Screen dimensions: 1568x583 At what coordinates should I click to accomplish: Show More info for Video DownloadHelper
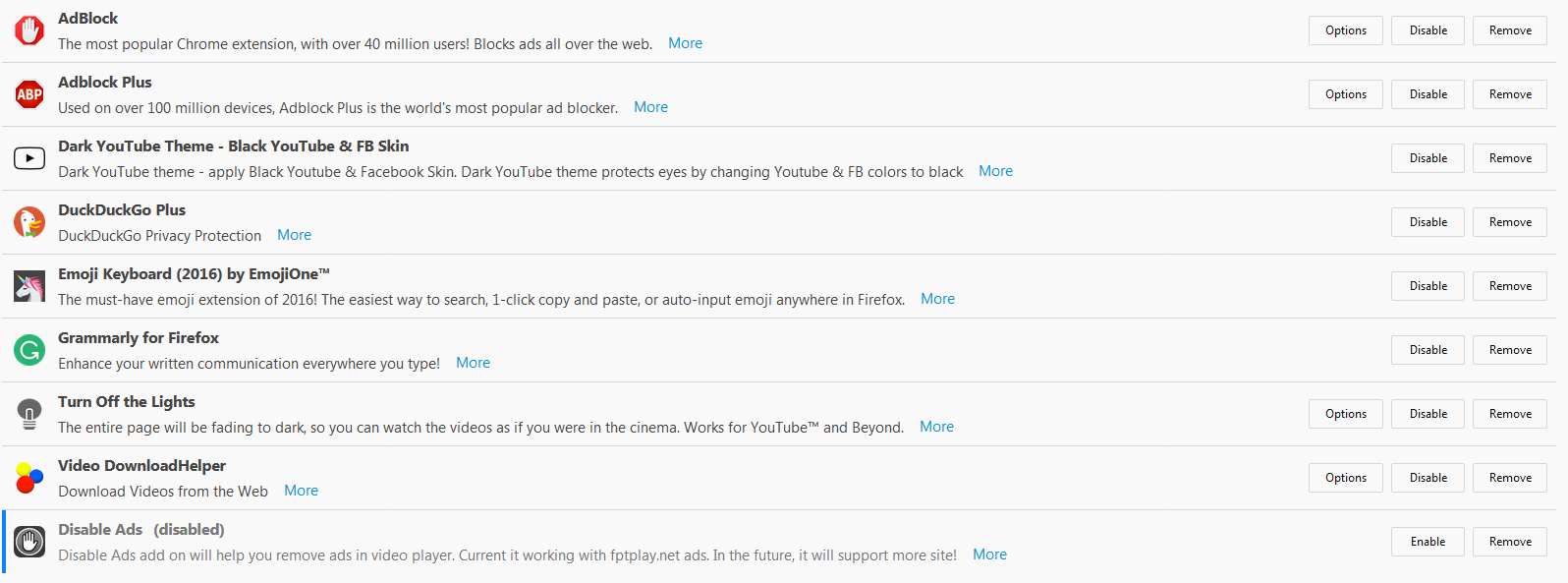tap(301, 491)
